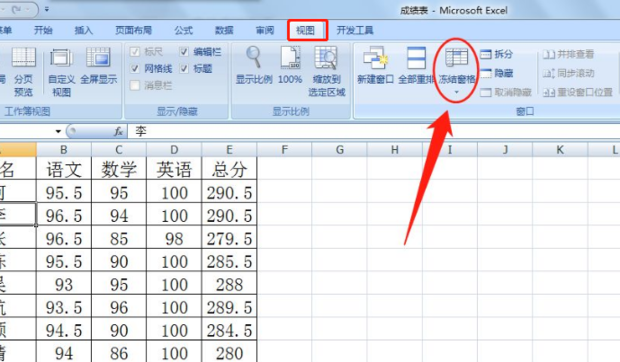This screenshot has width=620, height=362.
Task: Toggle the Formula Bar (编辑栏) checkbox
Action: pyautogui.click(x=184, y=52)
